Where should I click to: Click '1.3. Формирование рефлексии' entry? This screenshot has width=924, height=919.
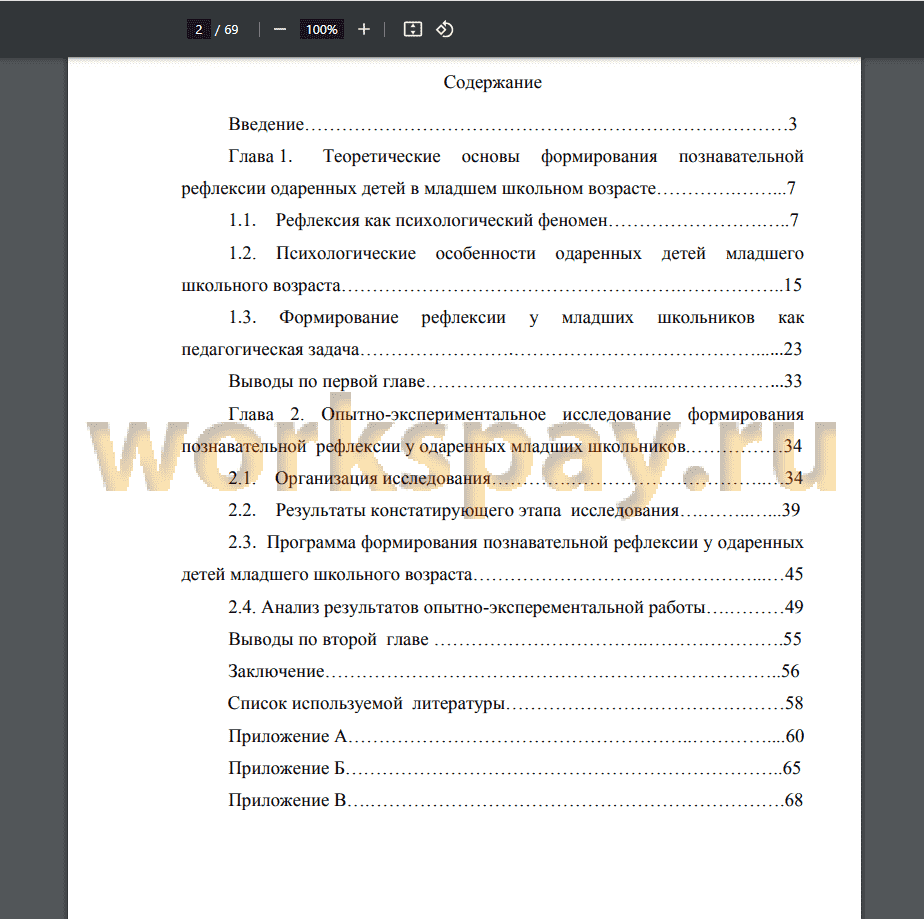pyautogui.click(x=516, y=318)
